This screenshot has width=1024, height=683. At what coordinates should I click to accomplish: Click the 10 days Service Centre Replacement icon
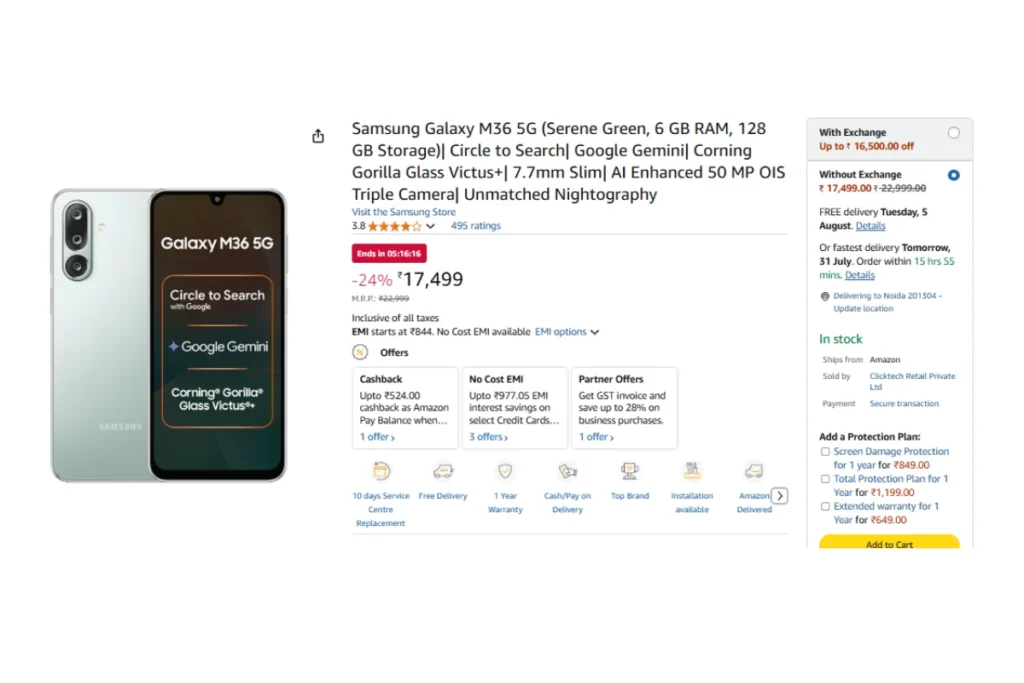click(381, 471)
